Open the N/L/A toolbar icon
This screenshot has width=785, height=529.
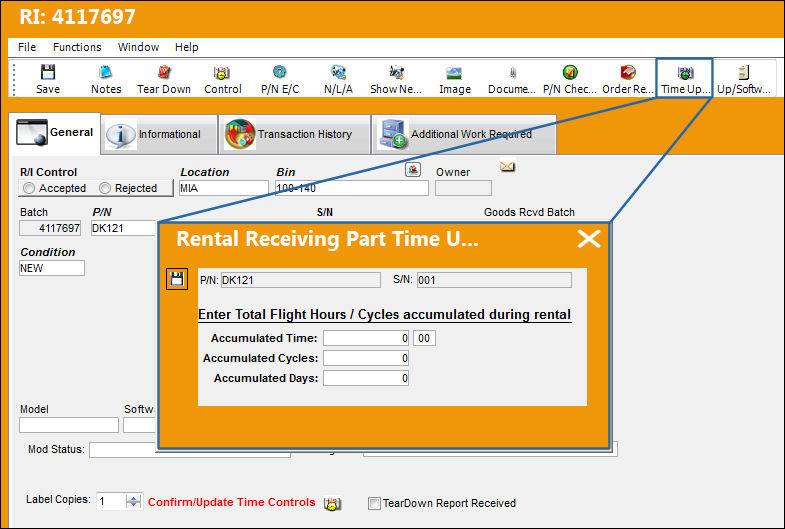coord(338,79)
